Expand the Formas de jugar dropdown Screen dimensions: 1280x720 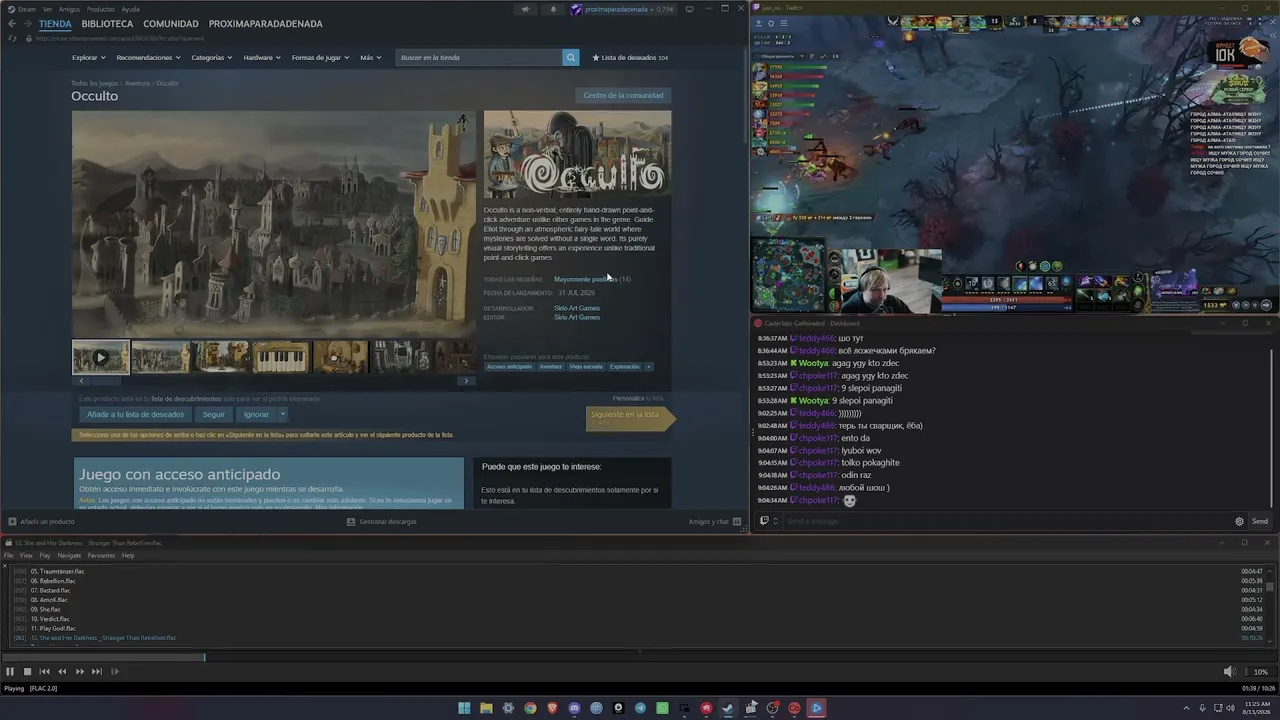coord(320,57)
